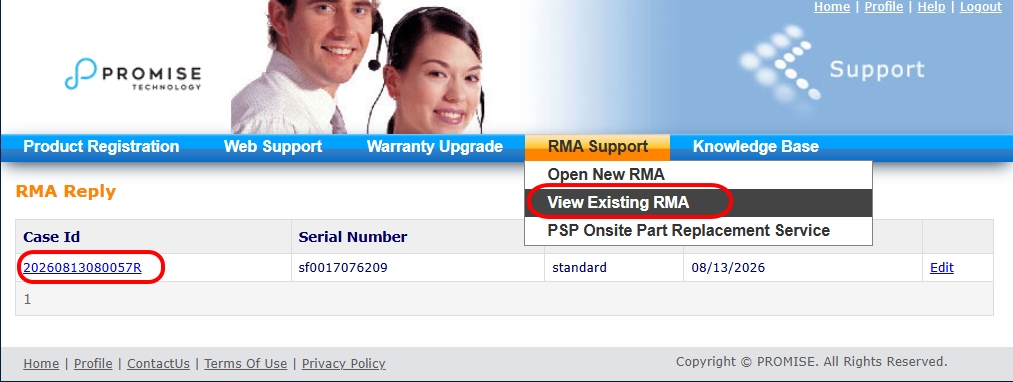Viewport: 1013px width, 382px height.
Task: Click the copyright PROMISE footer text
Action: point(811,362)
